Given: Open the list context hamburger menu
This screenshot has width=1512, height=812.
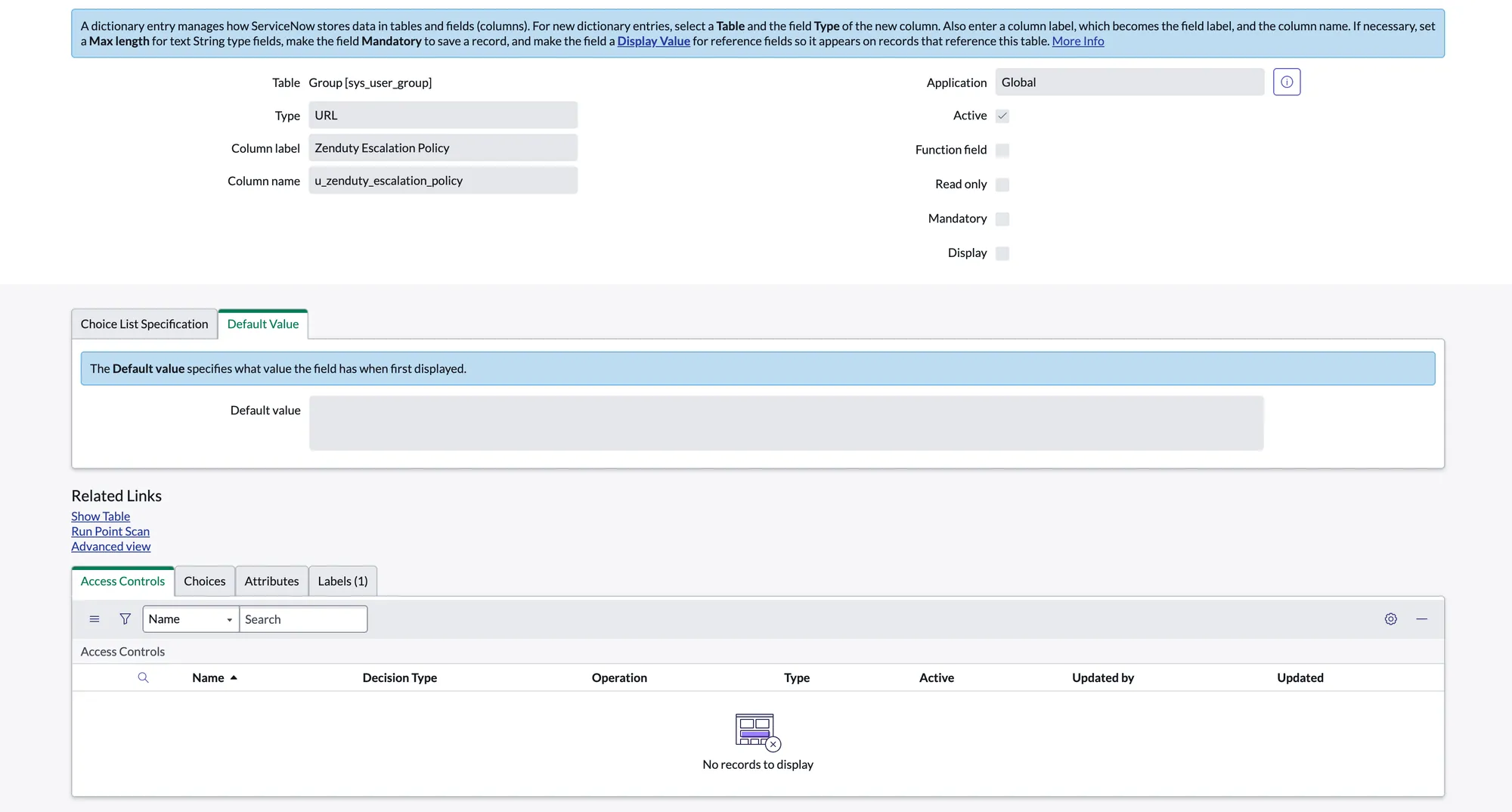Looking at the screenshot, I should 94,619.
